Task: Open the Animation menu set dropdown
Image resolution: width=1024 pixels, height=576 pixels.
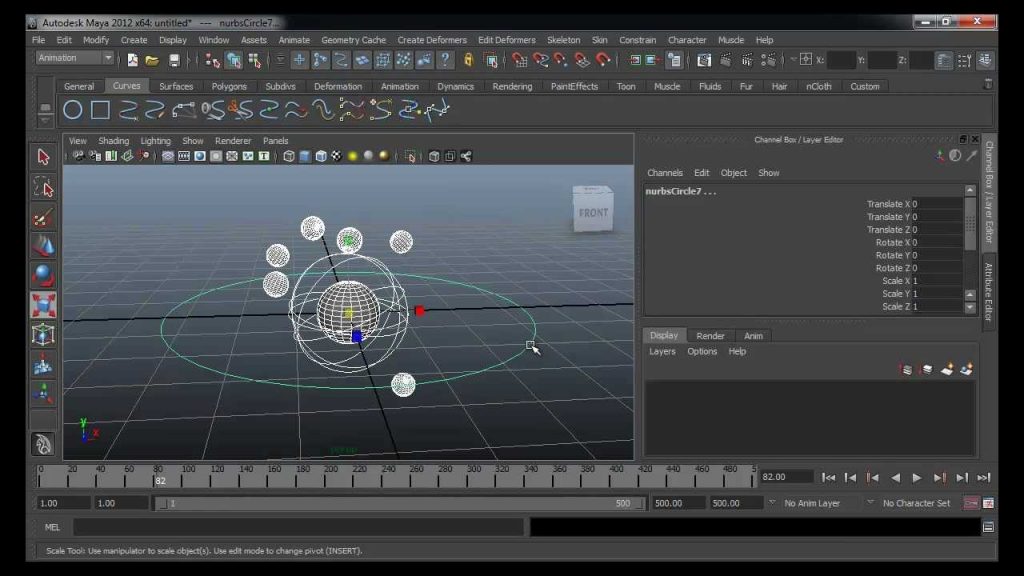Action: (x=74, y=58)
